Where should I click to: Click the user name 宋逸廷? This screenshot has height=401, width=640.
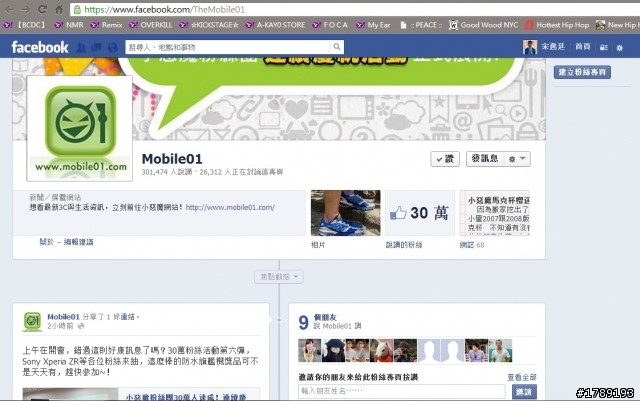click(553, 47)
